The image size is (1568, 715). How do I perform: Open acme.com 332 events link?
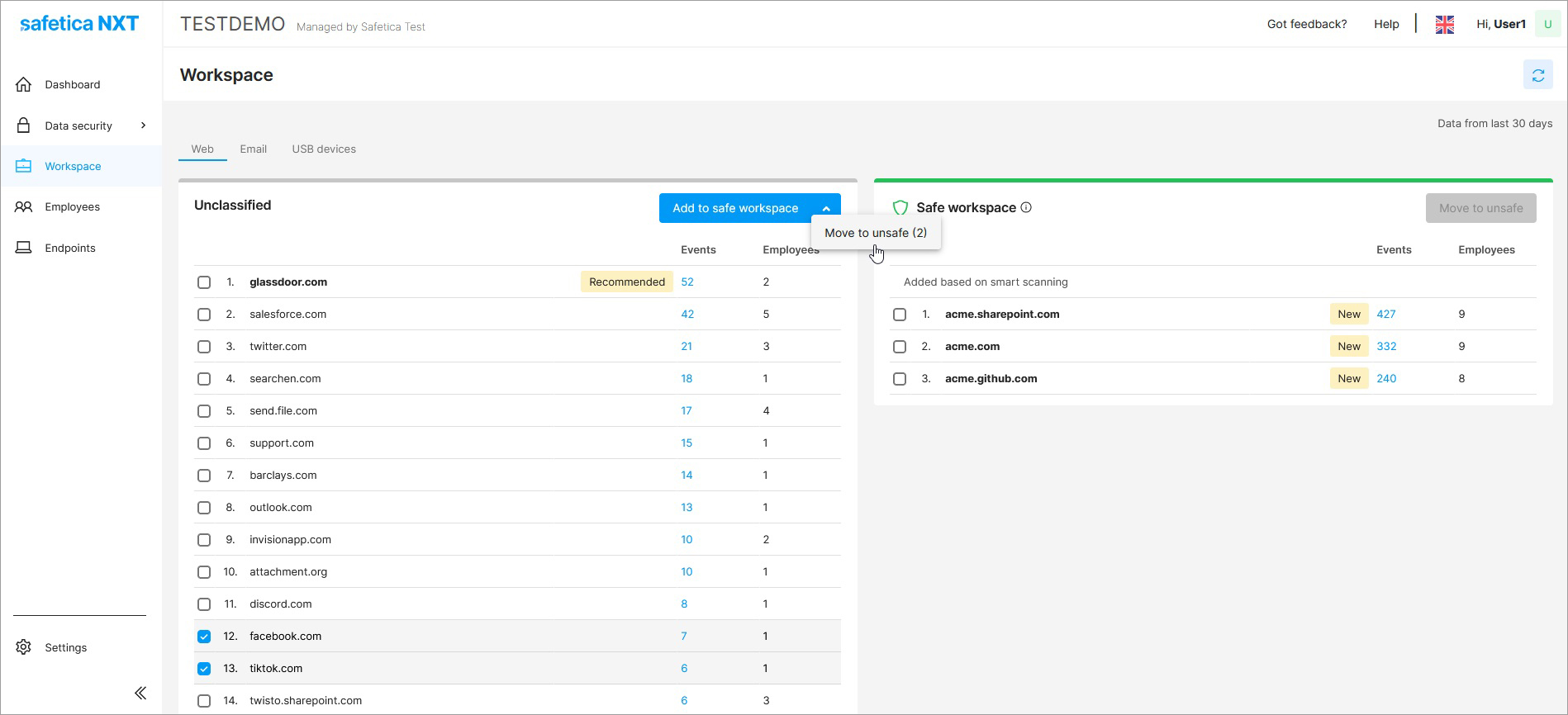click(1386, 347)
